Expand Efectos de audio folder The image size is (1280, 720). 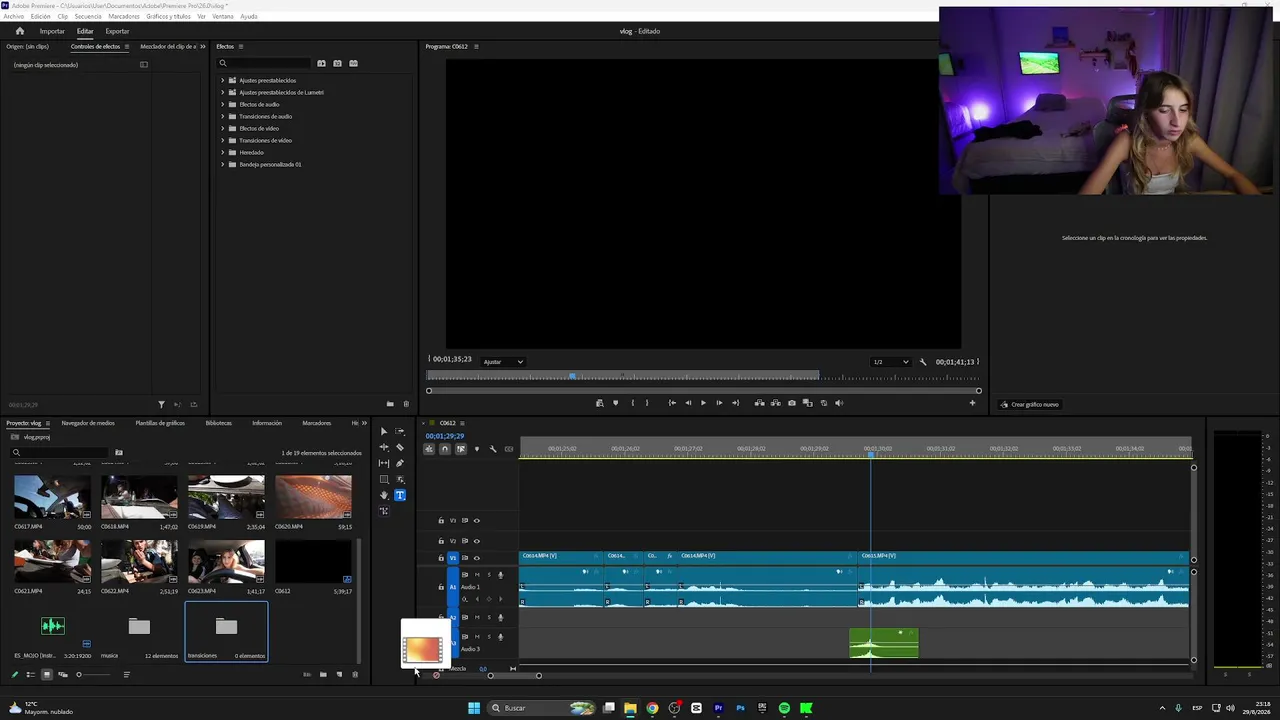222,104
